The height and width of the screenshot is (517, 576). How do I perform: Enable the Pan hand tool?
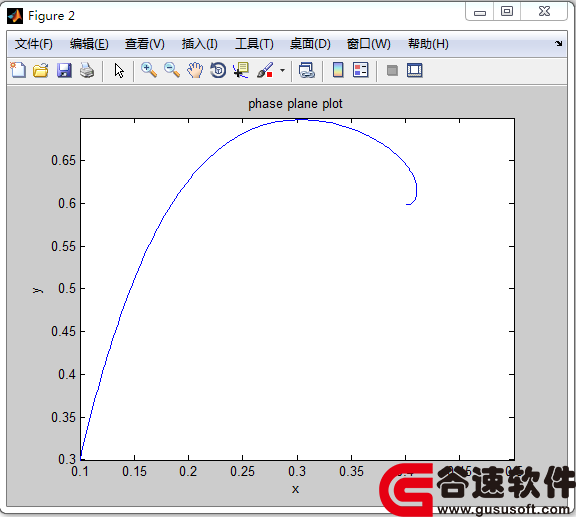pos(195,70)
